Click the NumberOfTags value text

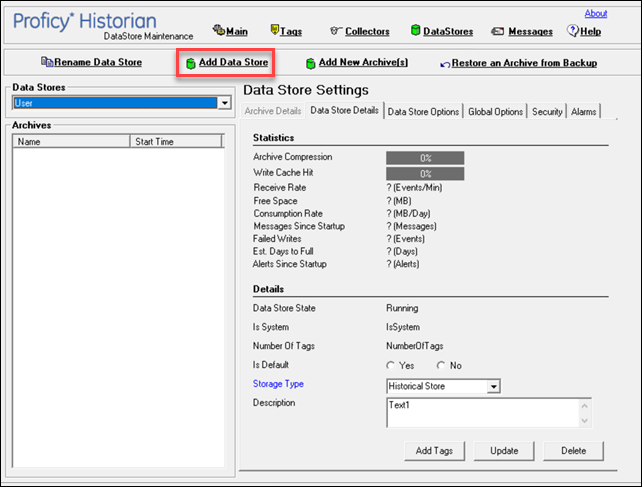pyautogui.click(x=414, y=346)
